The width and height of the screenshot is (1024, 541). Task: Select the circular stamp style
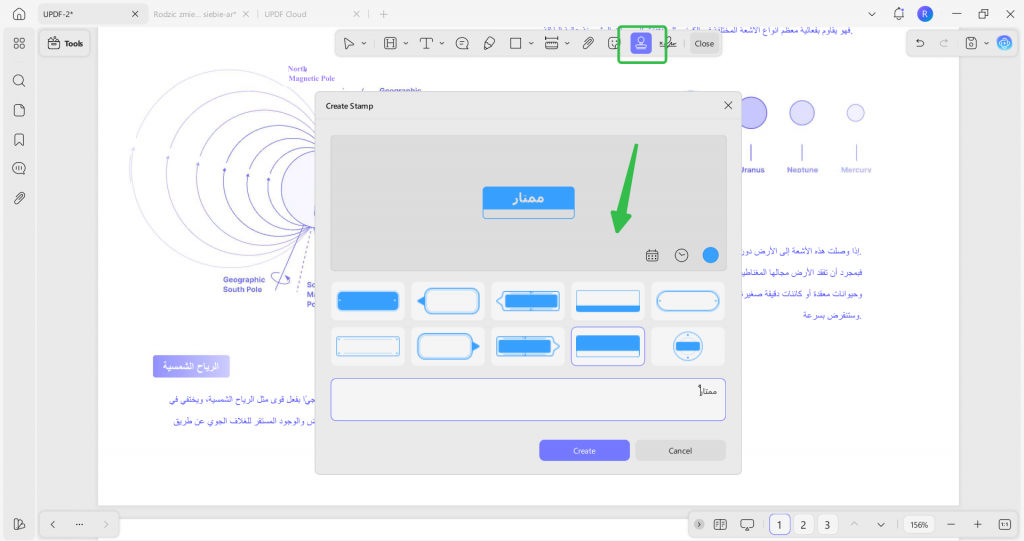[688, 346]
